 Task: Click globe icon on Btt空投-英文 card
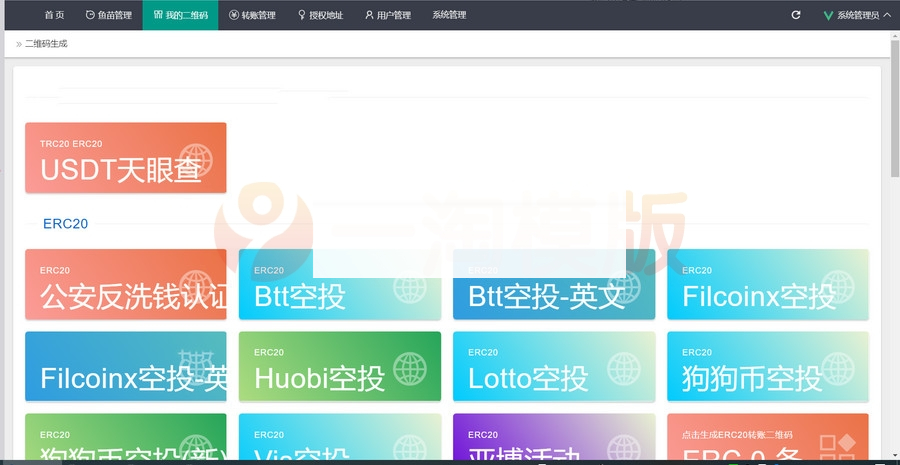[x=625, y=289]
